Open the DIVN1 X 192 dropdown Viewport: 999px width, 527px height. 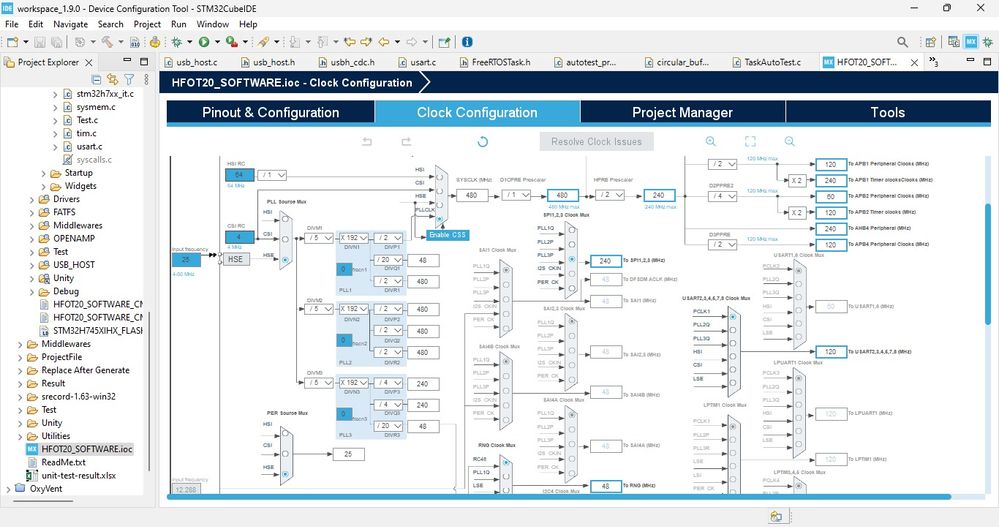point(354,238)
